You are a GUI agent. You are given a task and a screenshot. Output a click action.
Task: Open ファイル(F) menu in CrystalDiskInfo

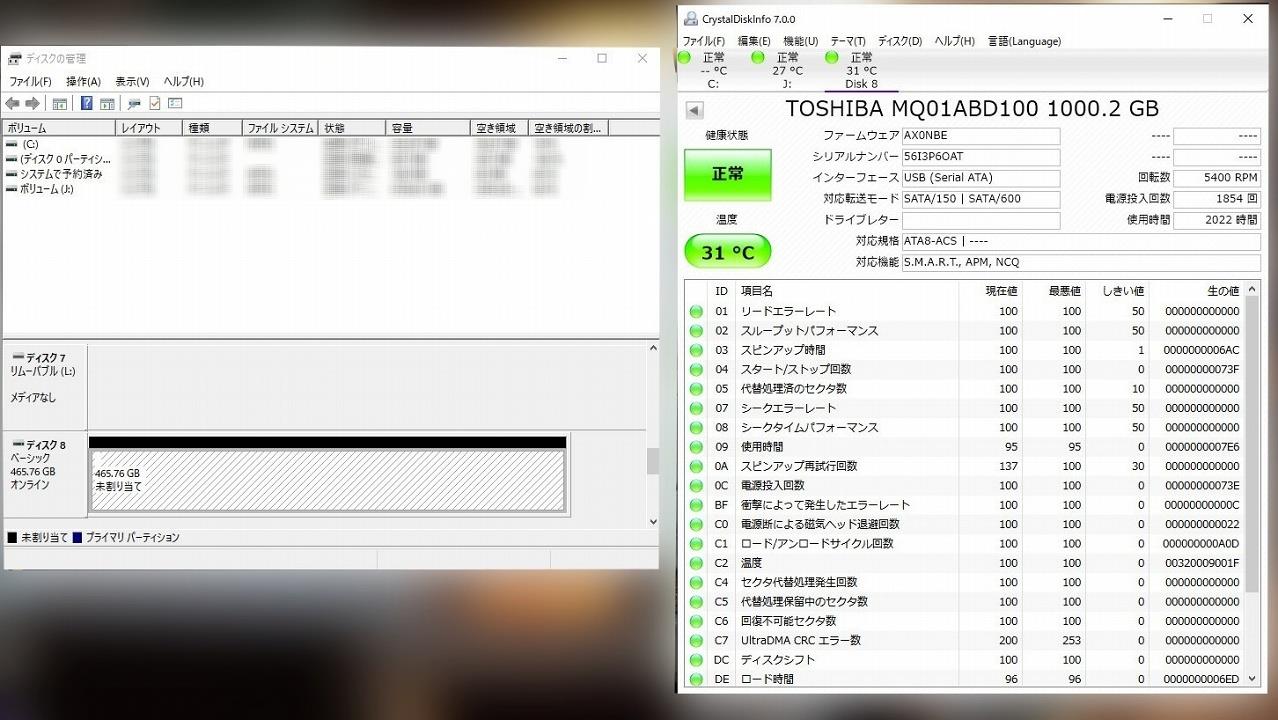click(704, 41)
